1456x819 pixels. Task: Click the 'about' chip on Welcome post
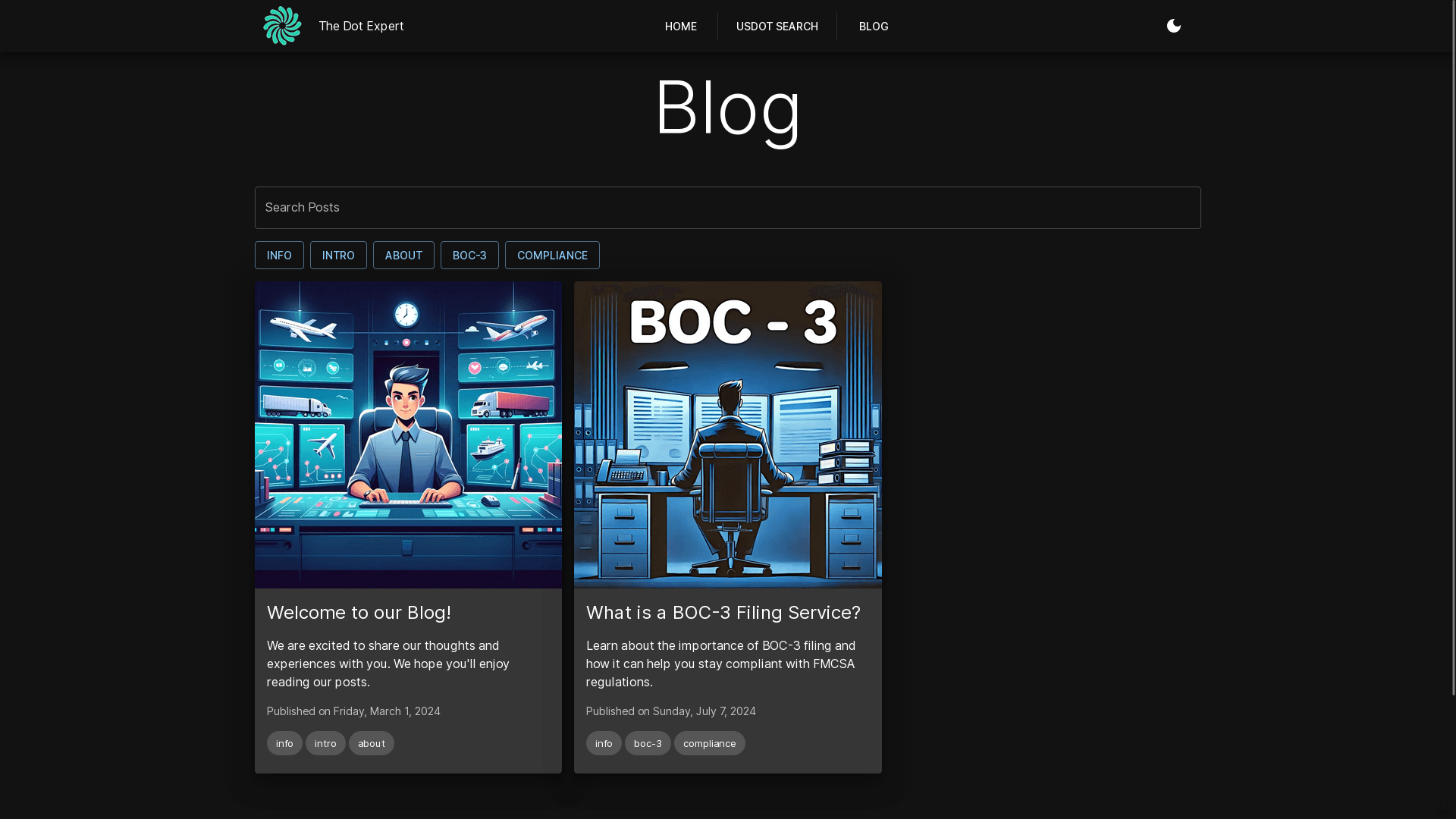[x=371, y=743]
